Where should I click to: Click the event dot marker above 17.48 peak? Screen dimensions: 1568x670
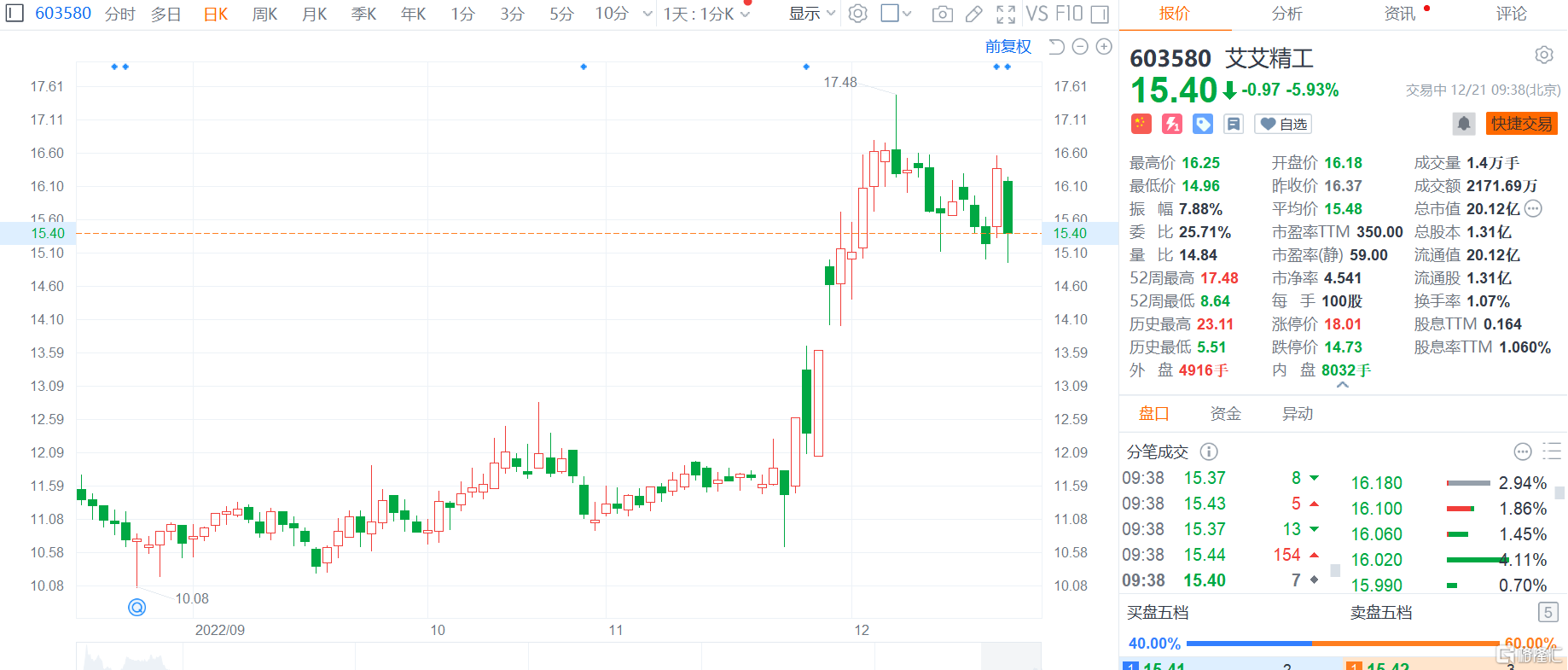pos(806,67)
